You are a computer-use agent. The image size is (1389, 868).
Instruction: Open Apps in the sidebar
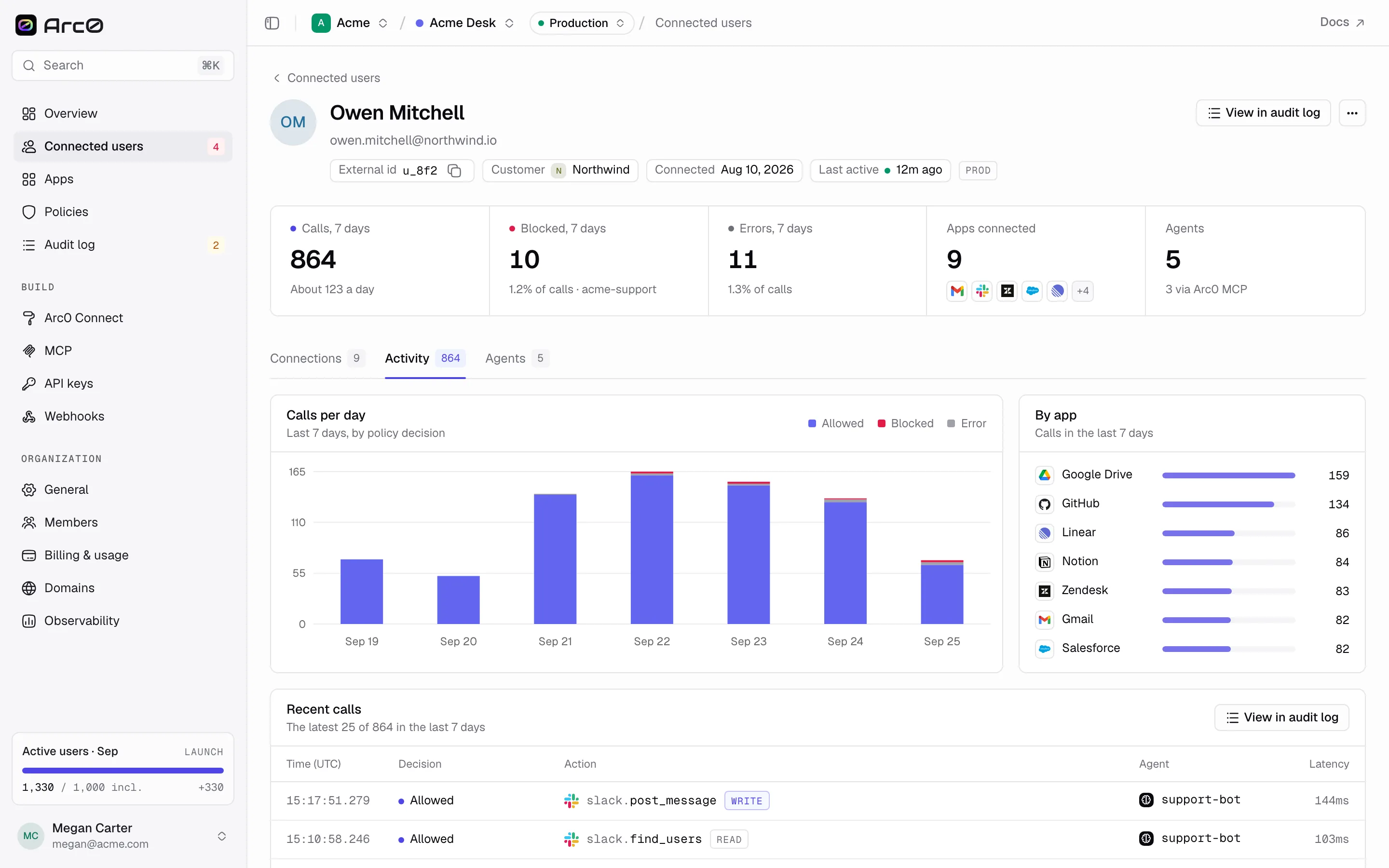point(123,179)
